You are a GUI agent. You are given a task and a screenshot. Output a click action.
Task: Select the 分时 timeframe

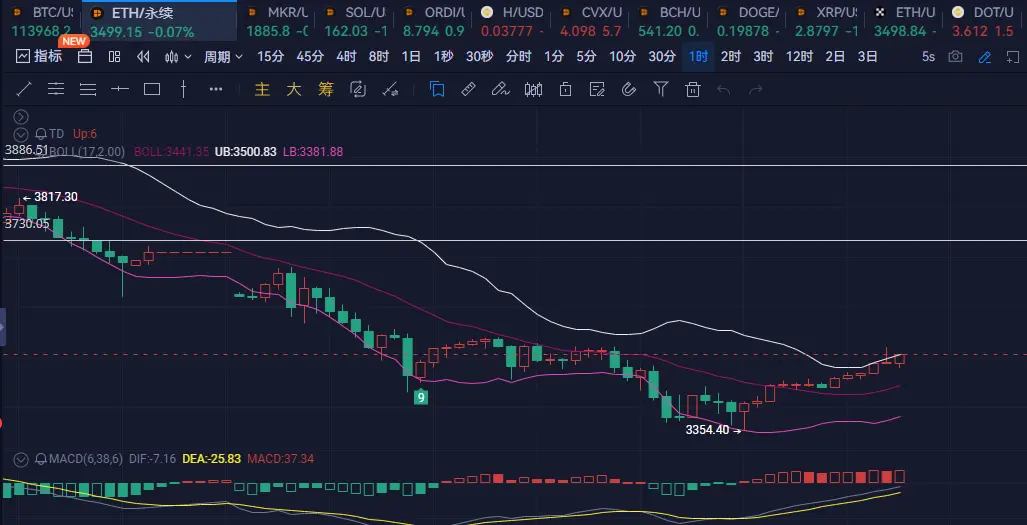point(519,57)
